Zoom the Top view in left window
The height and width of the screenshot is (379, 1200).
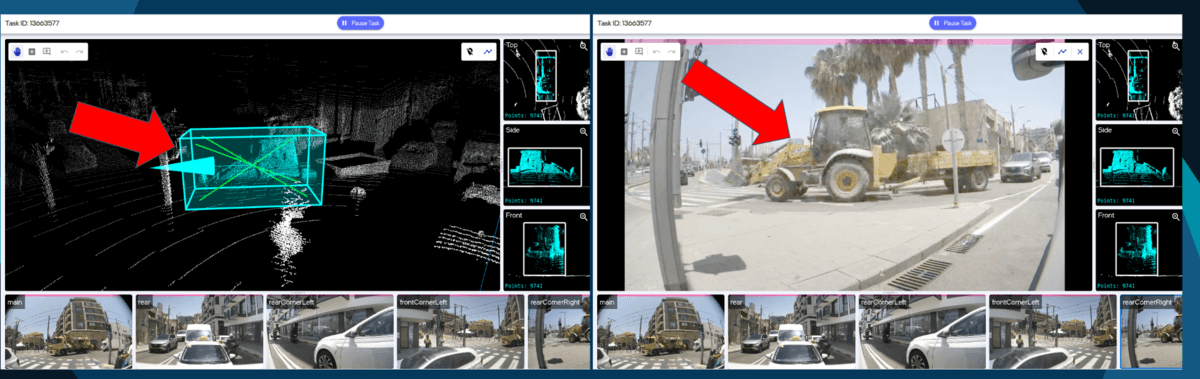tap(583, 46)
